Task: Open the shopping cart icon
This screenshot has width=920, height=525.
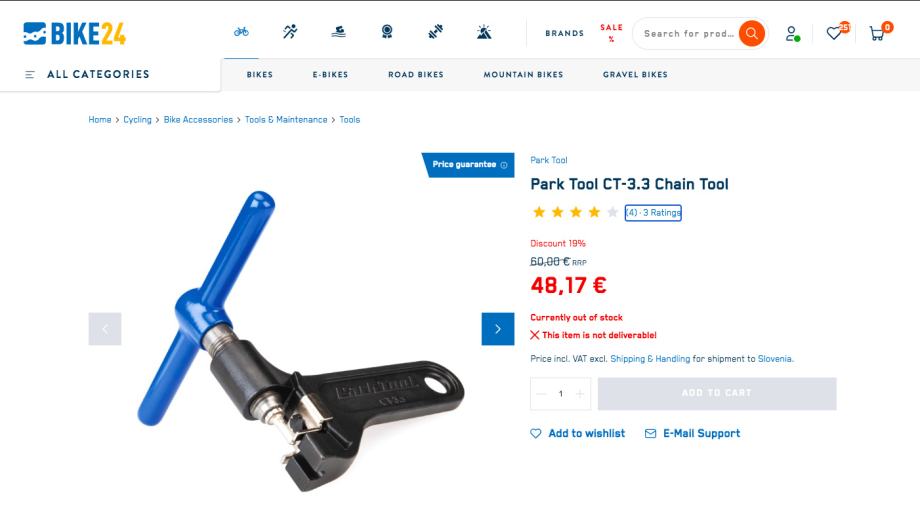Action: (877, 33)
